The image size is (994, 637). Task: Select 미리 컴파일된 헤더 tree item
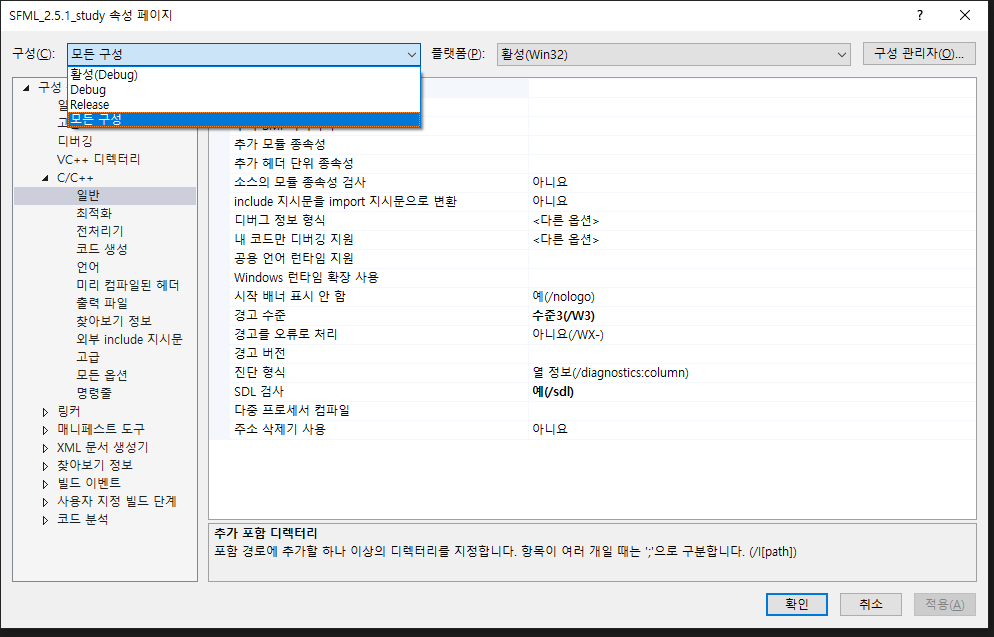pyautogui.click(x=127, y=285)
